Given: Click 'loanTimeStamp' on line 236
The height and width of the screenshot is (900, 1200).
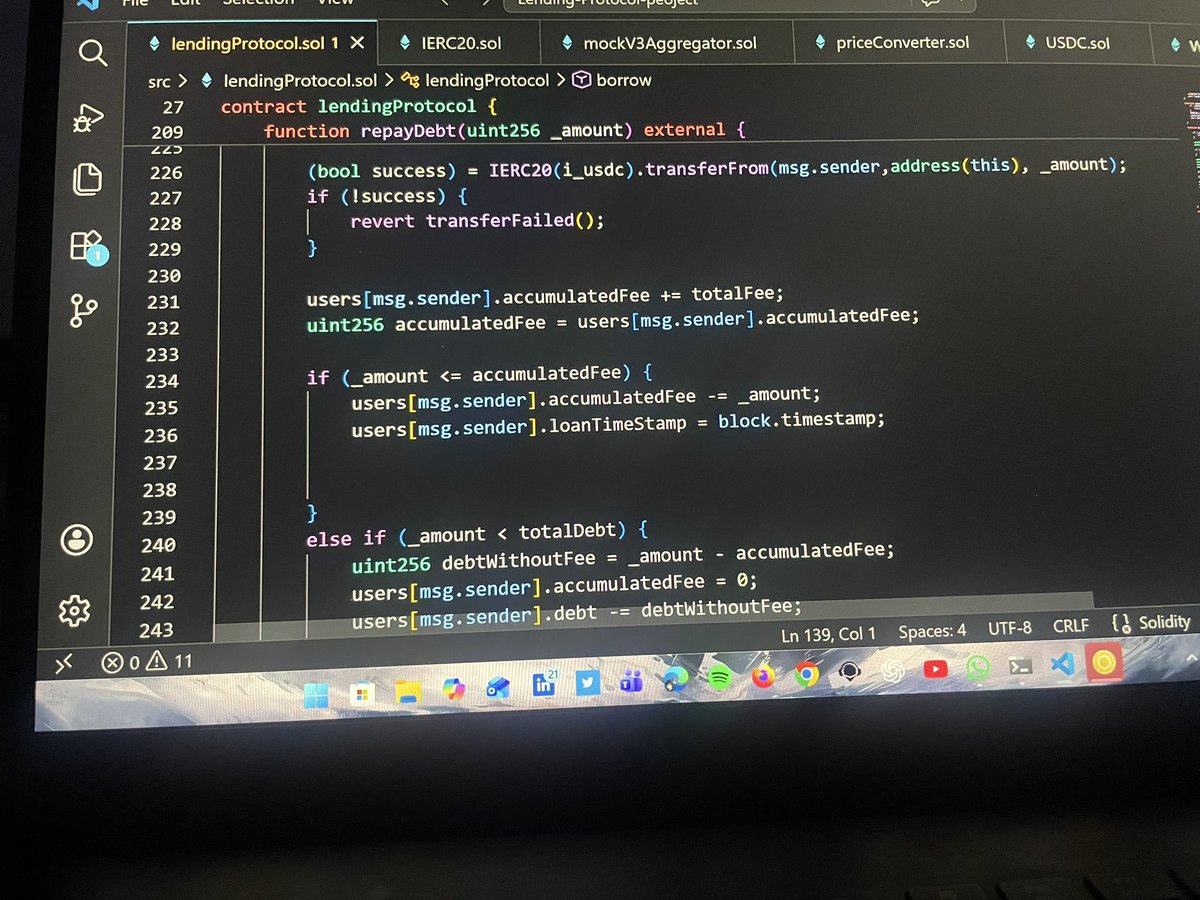Looking at the screenshot, I should [618, 424].
